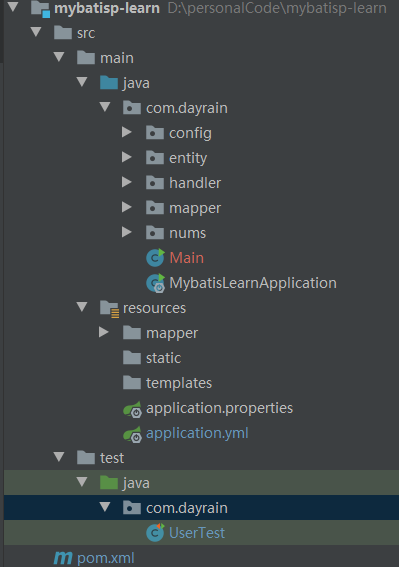This screenshot has width=399, height=567.
Task: Click the mybatisp-learn project module icon
Action: coord(40,9)
